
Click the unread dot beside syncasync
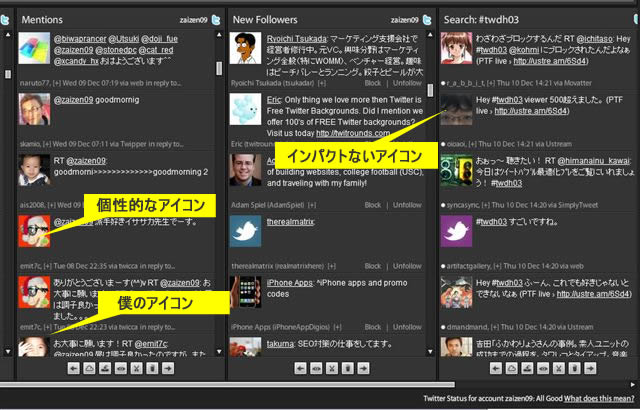[443, 205]
